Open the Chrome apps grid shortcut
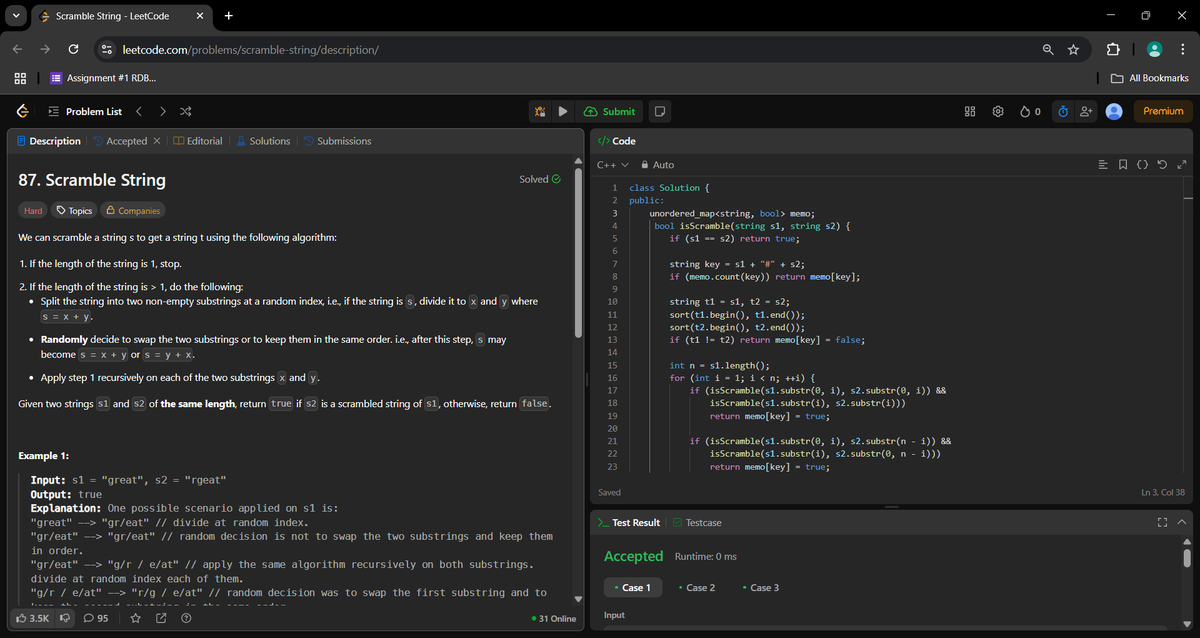 pos(19,78)
